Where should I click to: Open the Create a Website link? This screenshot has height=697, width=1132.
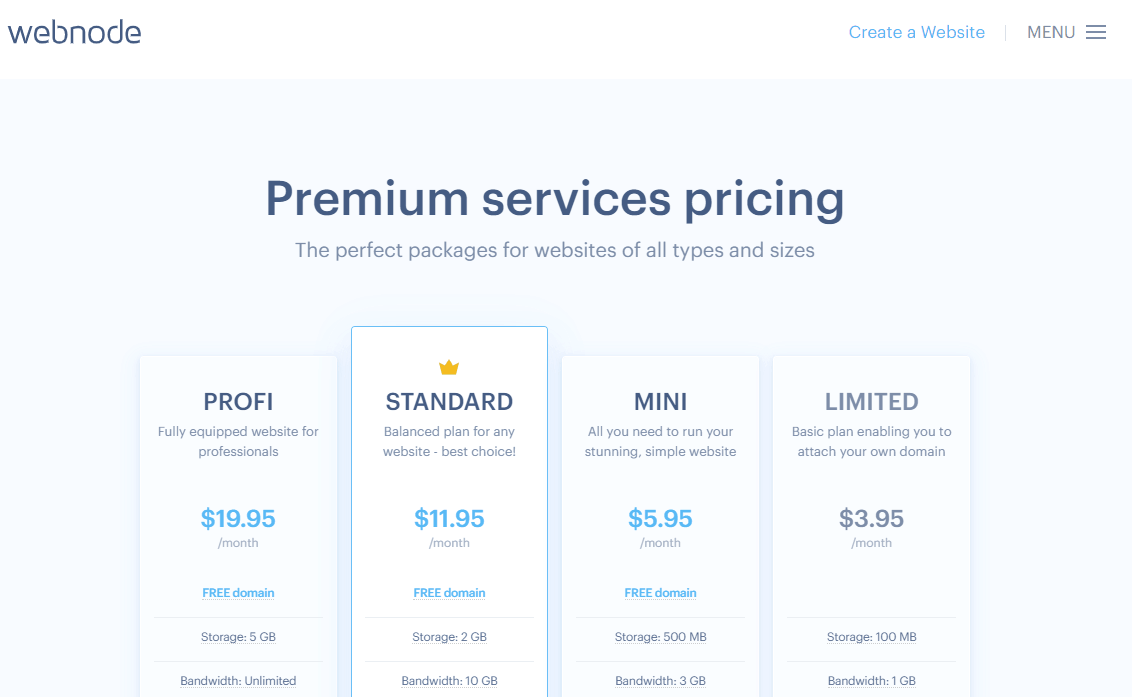pos(916,31)
